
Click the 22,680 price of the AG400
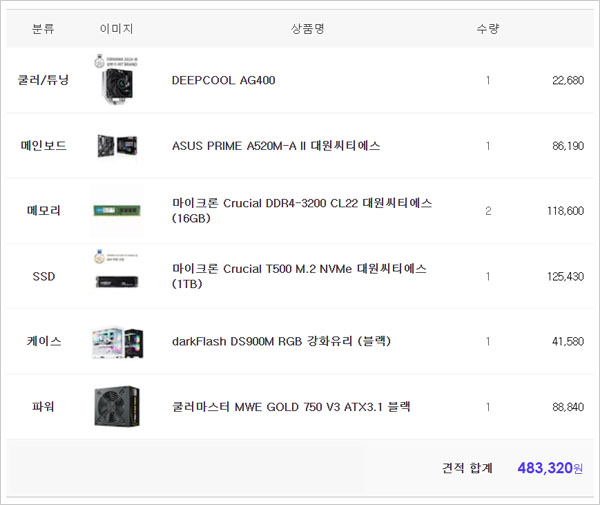[x=568, y=80]
